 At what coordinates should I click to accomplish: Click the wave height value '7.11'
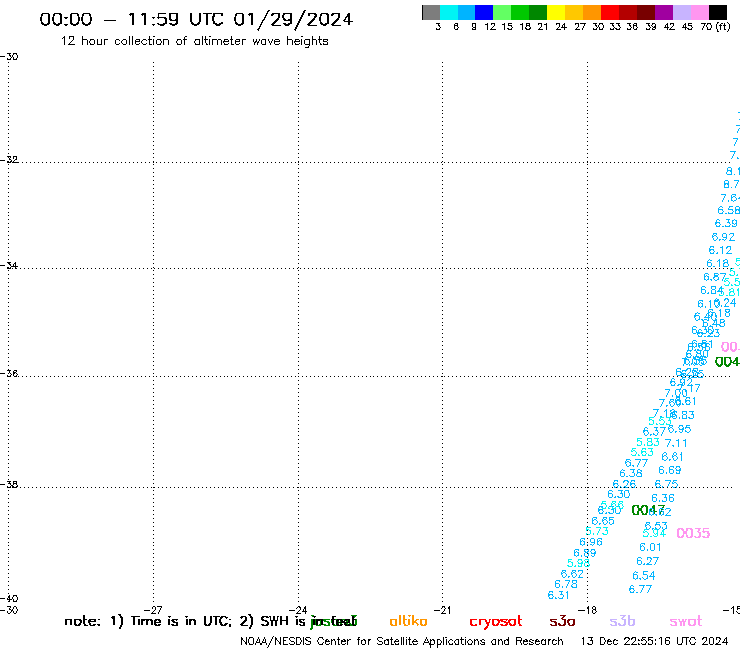pos(676,443)
